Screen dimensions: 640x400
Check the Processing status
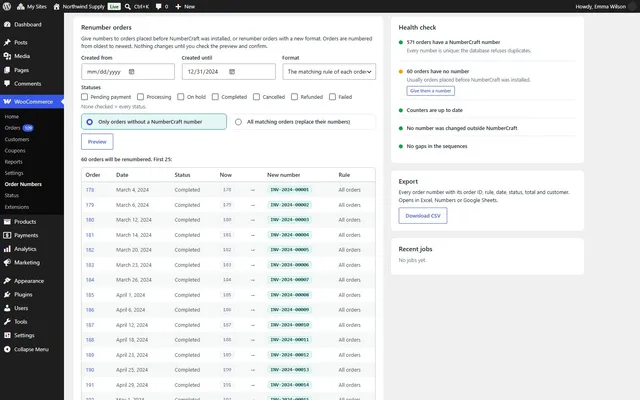[140, 97]
